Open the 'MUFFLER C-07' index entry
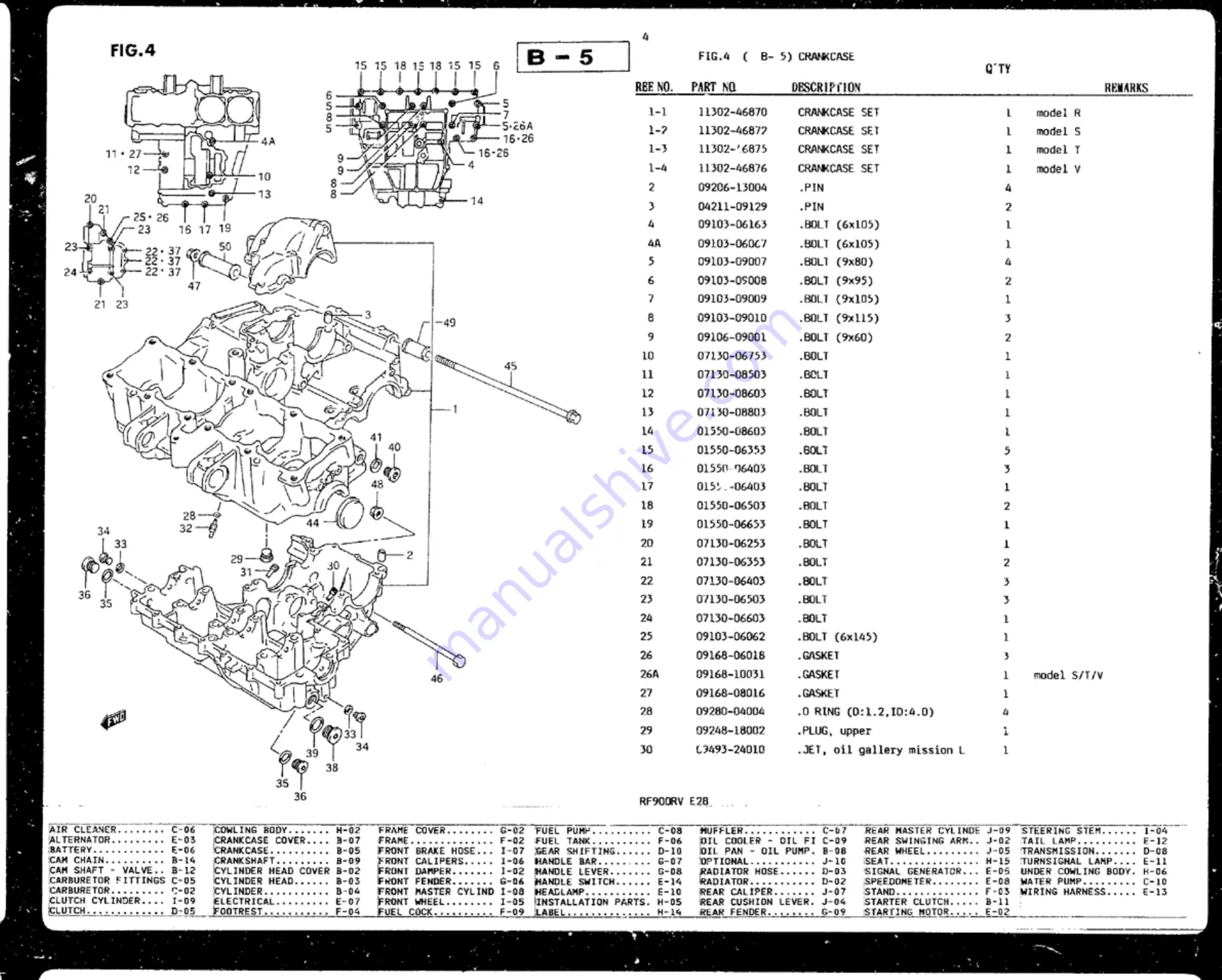Image resolution: width=1222 pixels, height=980 pixels. click(x=773, y=830)
